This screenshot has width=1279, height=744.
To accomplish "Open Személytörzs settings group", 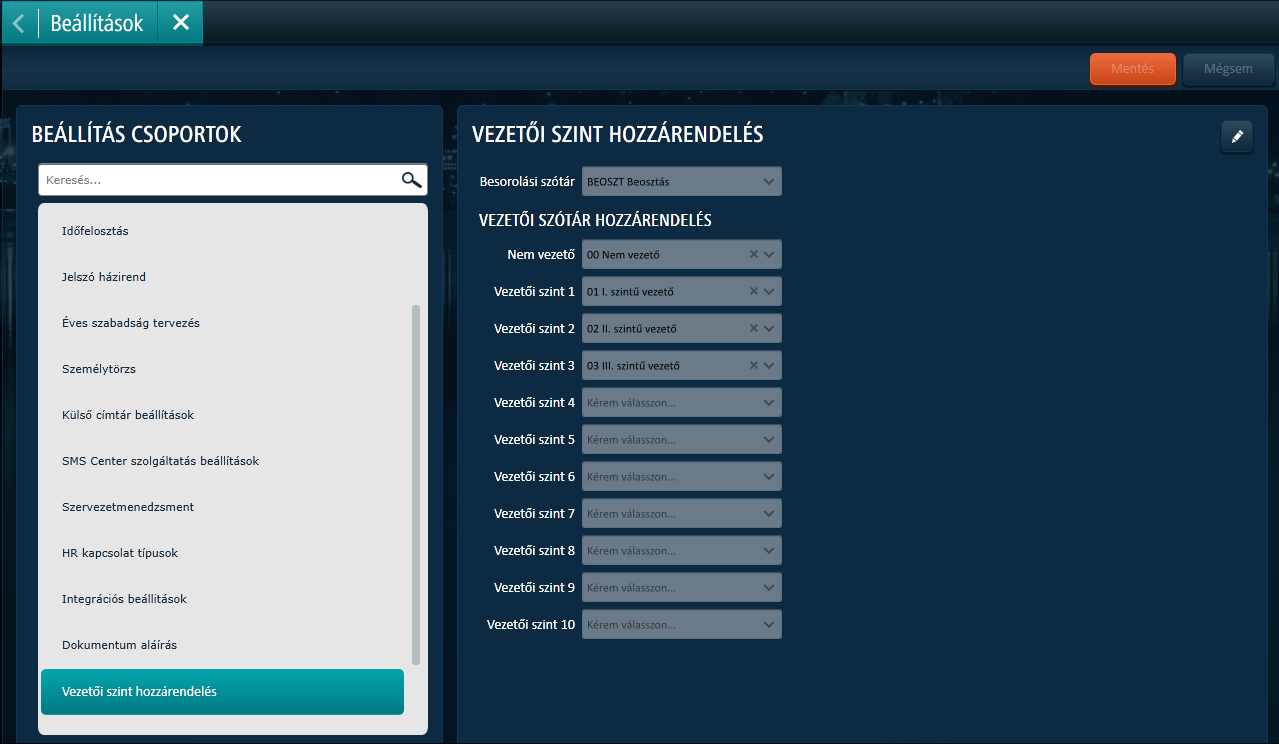I will 222,369.
